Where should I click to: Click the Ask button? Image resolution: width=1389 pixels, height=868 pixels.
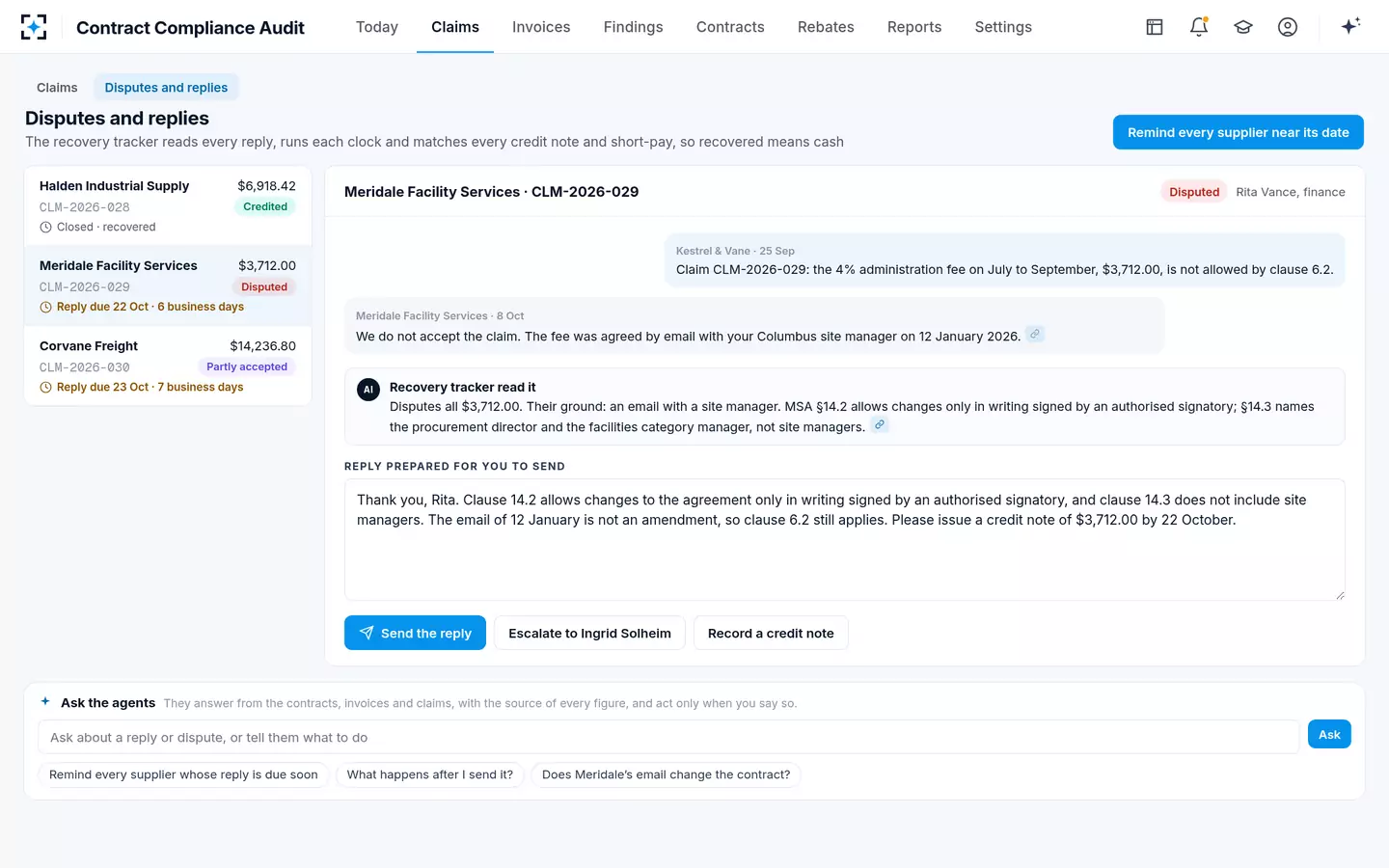click(1329, 735)
